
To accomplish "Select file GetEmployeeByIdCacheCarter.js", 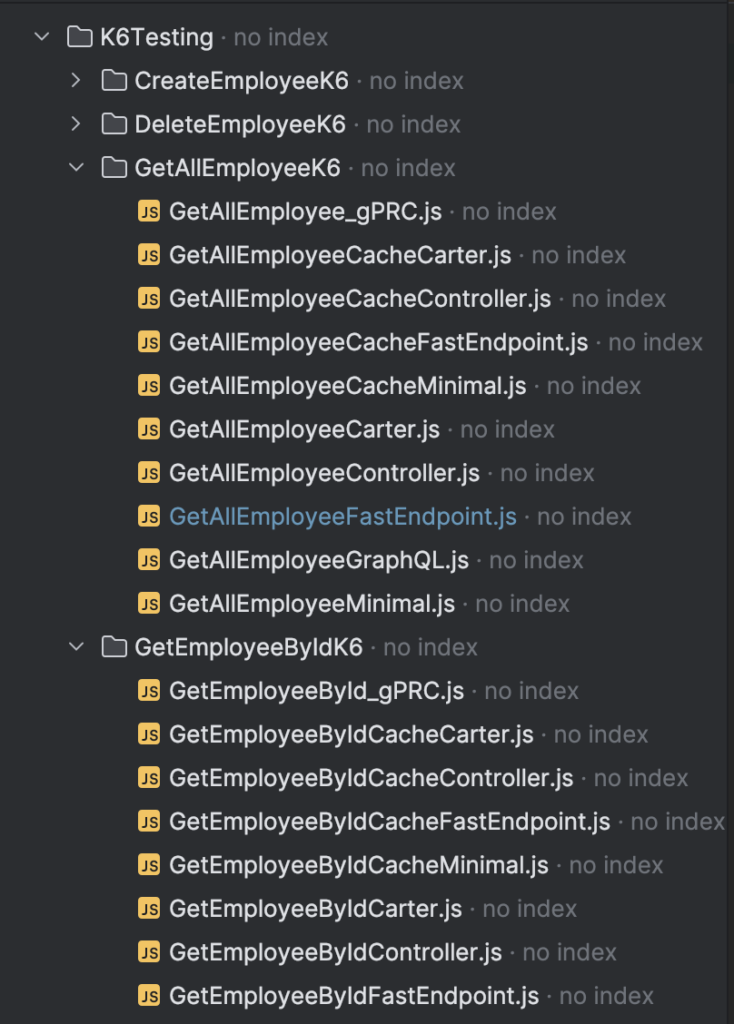I will (x=351, y=735).
